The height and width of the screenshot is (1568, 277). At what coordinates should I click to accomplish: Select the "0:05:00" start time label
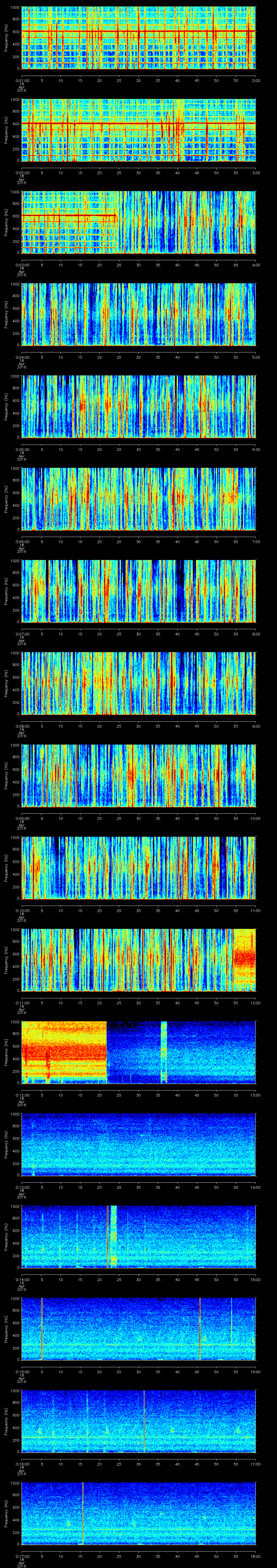point(22,449)
